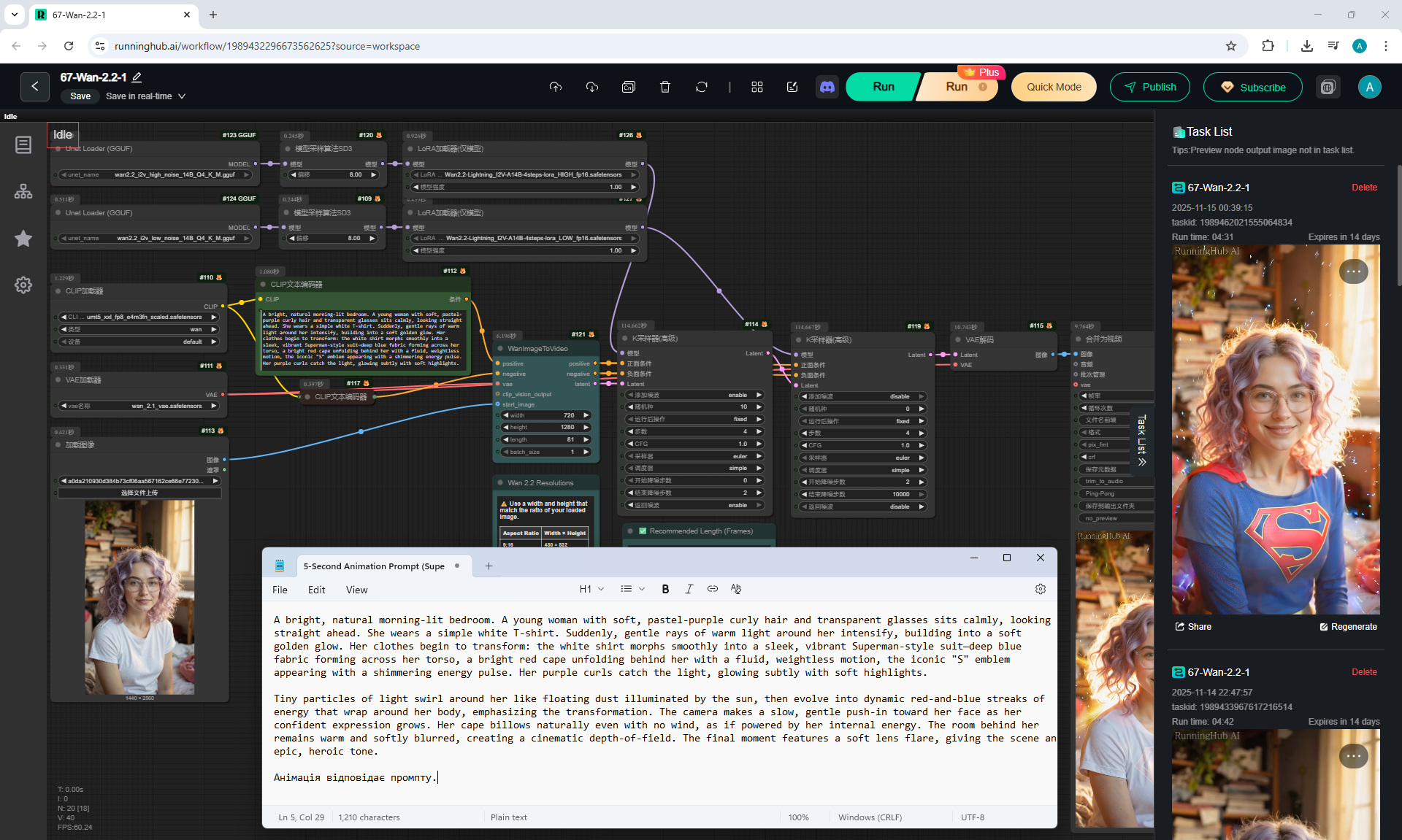This screenshot has height=840, width=1402.
Task: Click the Publish button
Action: click(1149, 87)
